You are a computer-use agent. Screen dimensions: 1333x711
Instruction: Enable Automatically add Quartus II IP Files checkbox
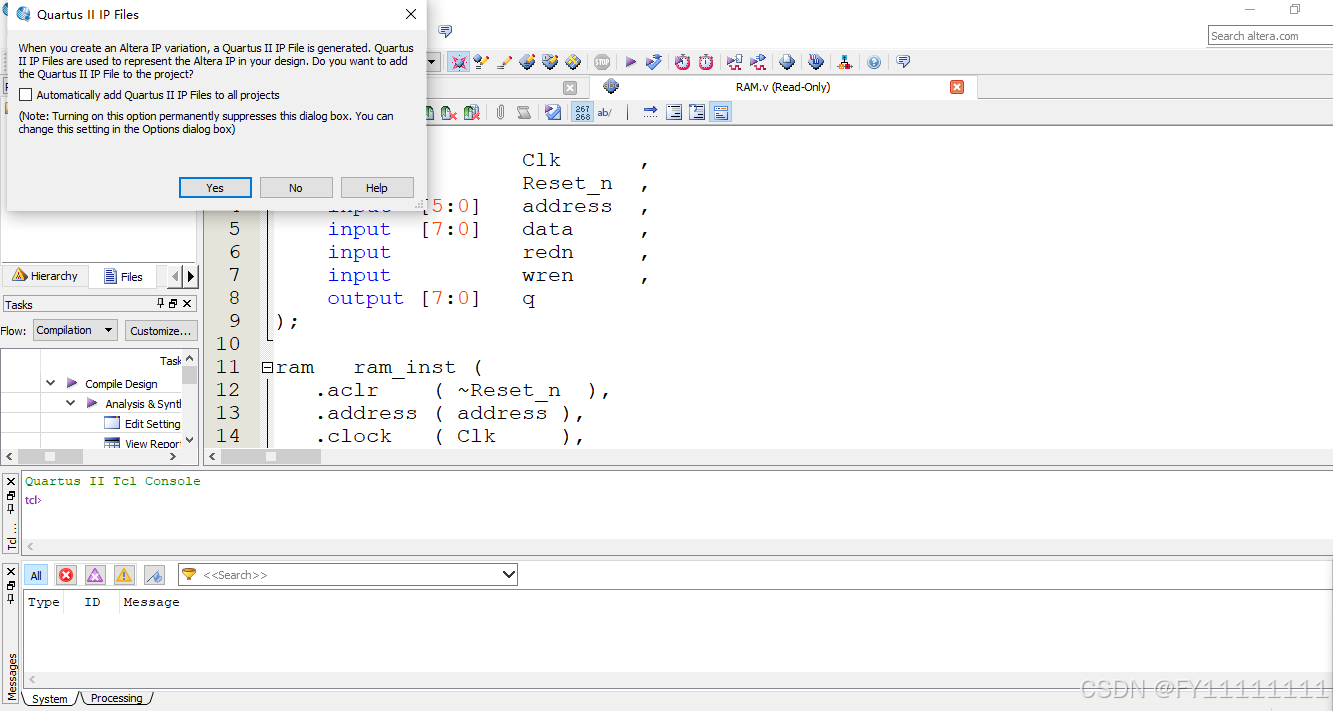click(x=26, y=95)
